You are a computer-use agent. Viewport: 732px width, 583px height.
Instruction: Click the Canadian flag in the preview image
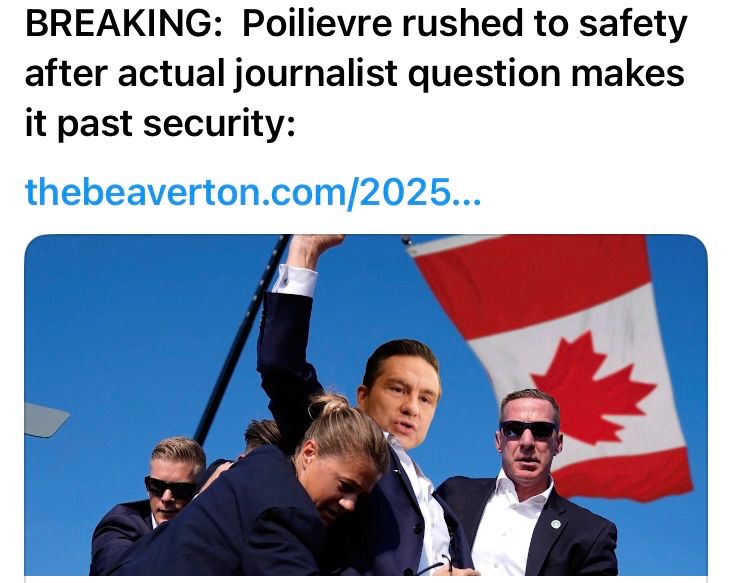click(553, 364)
